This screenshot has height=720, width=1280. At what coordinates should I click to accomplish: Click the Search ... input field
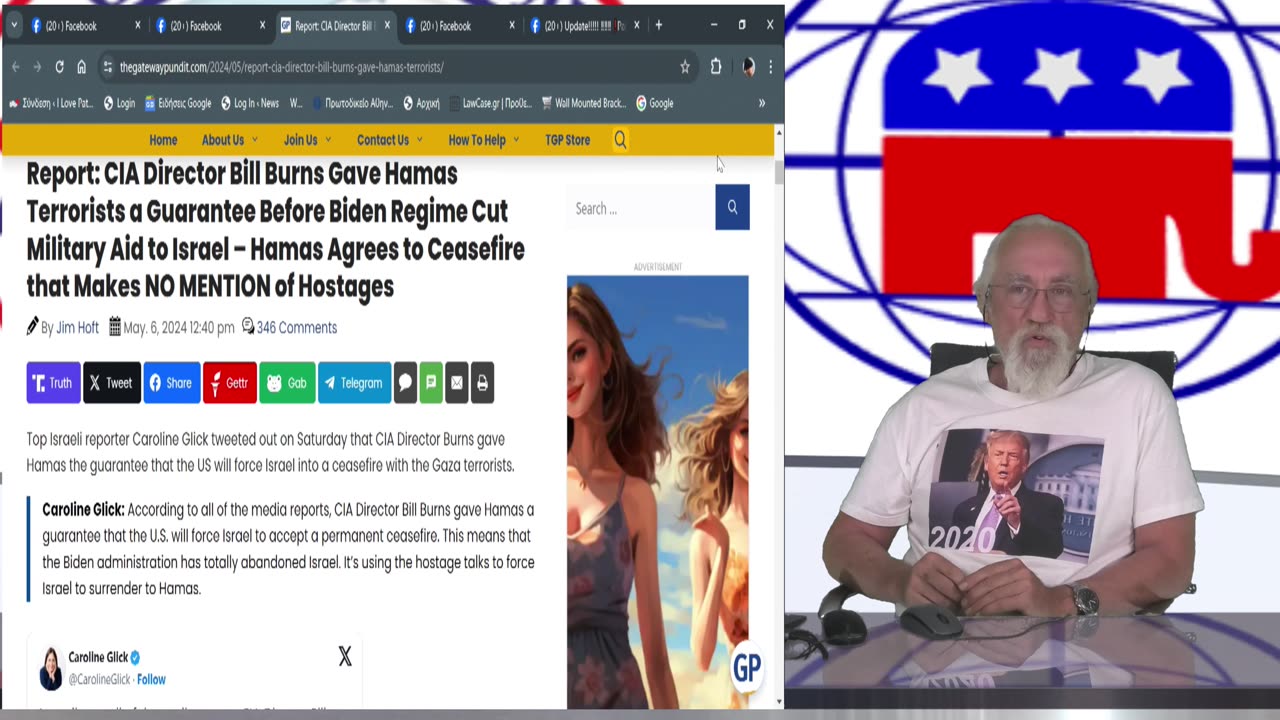(641, 208)
